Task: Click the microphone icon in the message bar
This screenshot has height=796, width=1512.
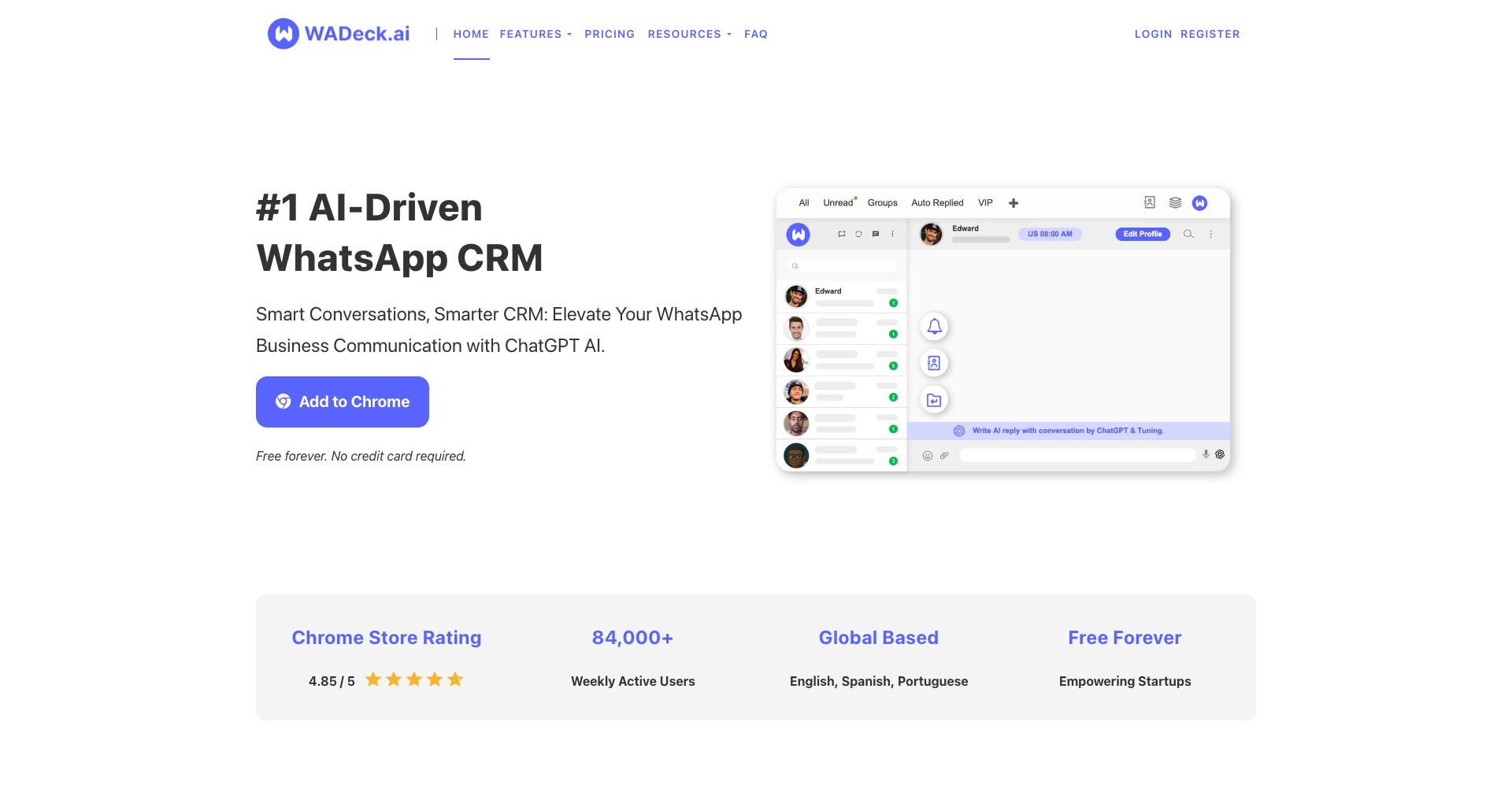Action: pos(1206,454)
